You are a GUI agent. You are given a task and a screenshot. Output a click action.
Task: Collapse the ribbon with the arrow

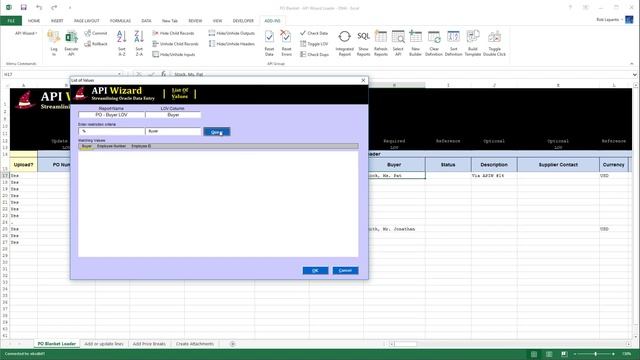click(x=632, y=64)
